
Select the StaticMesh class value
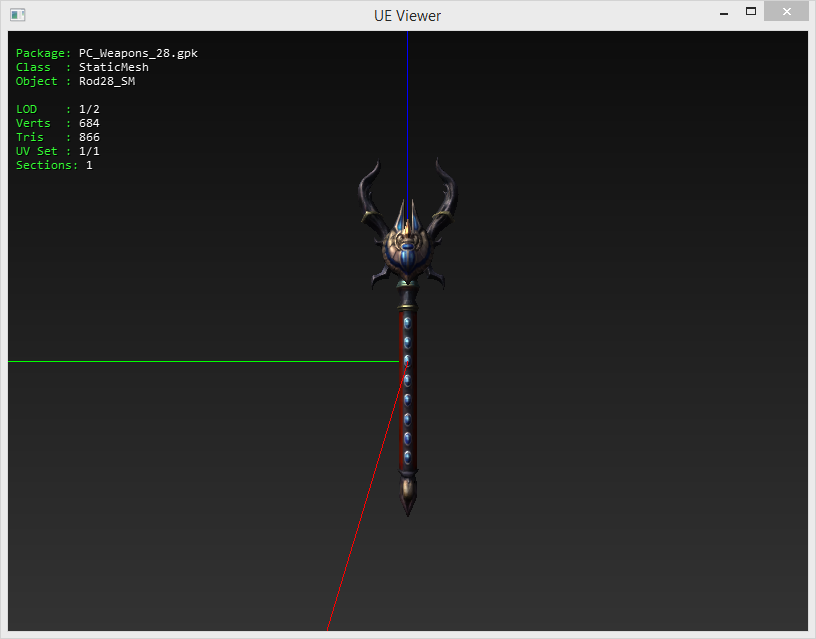pos(113,67)
